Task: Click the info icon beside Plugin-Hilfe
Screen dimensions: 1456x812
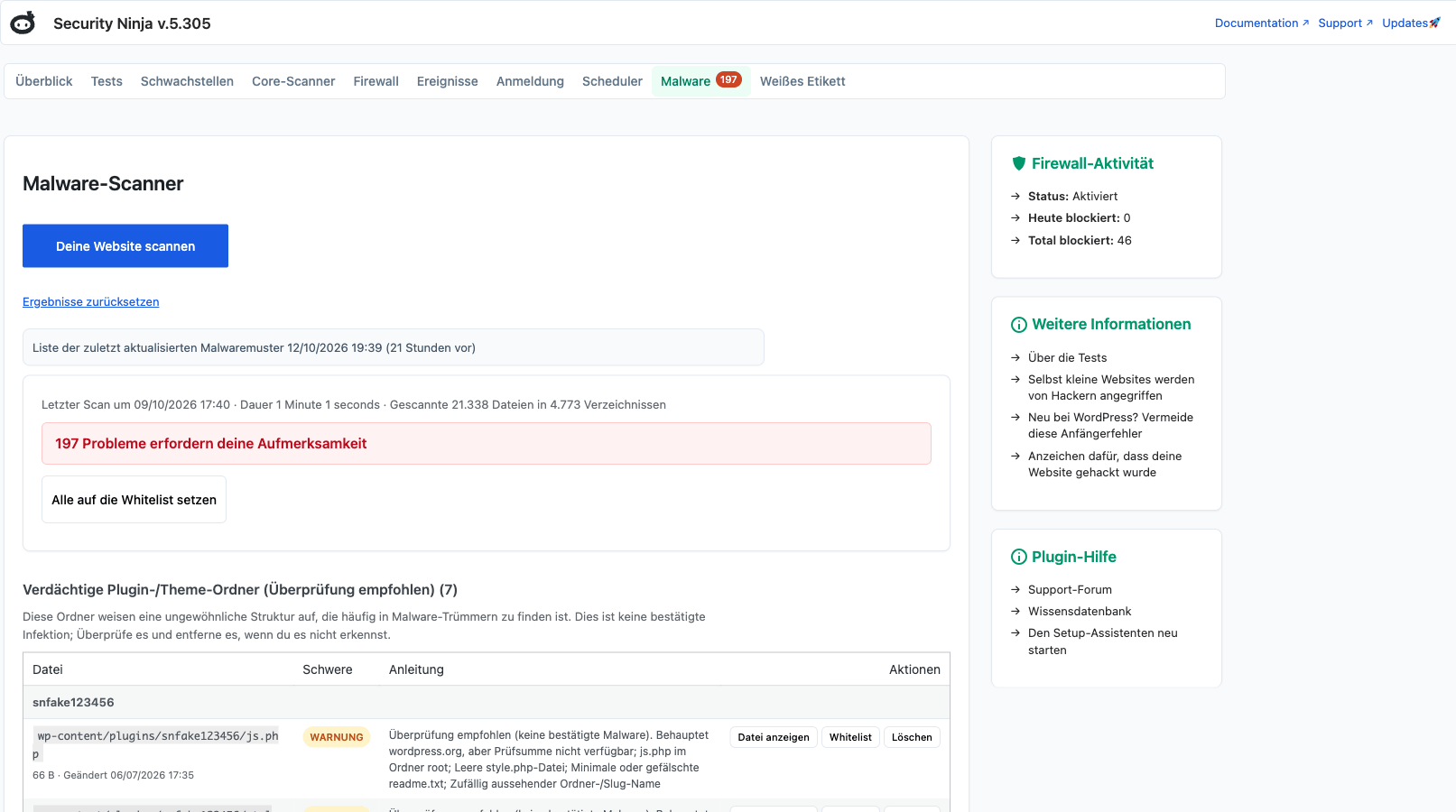Action: click(1019, 557)
